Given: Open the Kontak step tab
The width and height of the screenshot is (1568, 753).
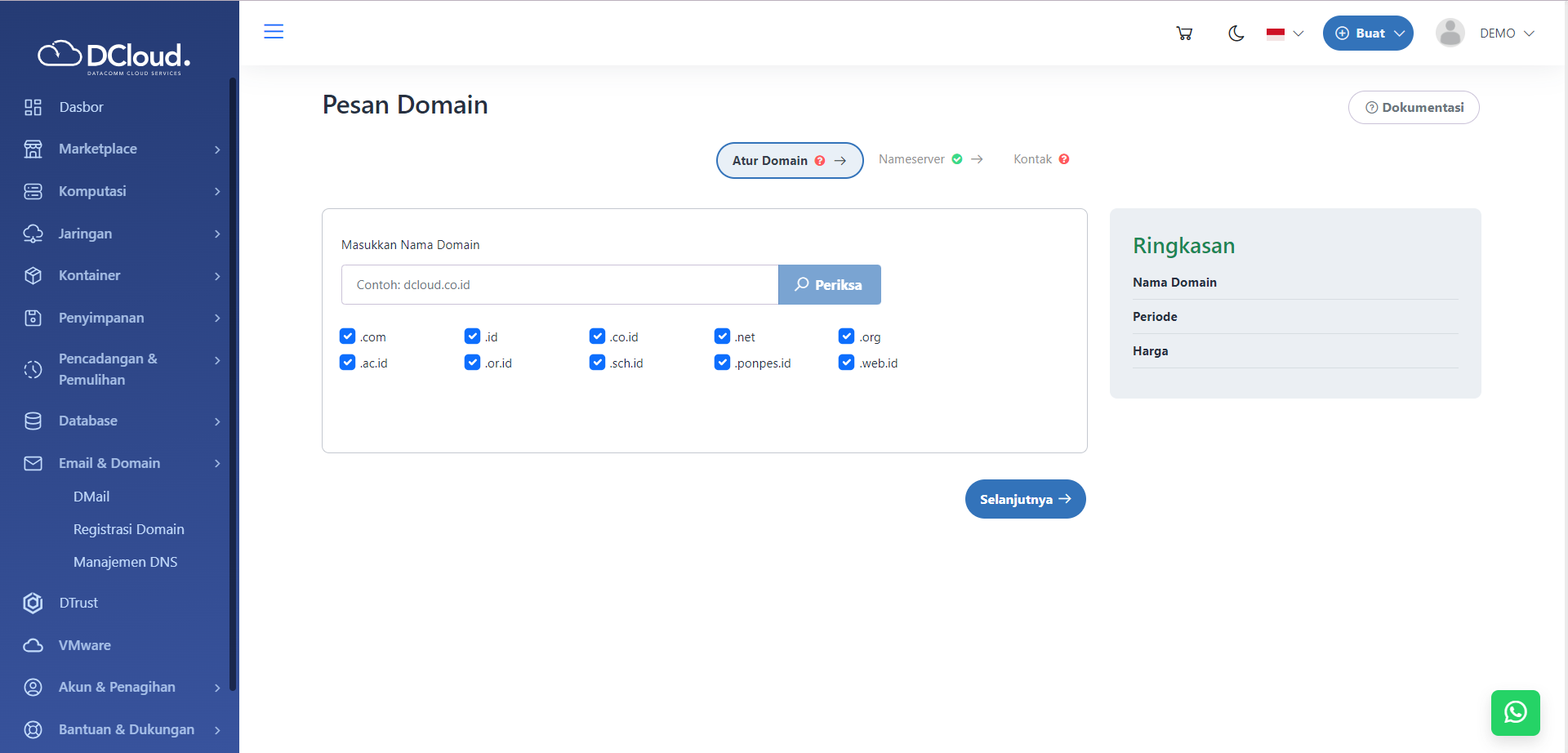Looking at the screenshot, I should point(1032,159).
